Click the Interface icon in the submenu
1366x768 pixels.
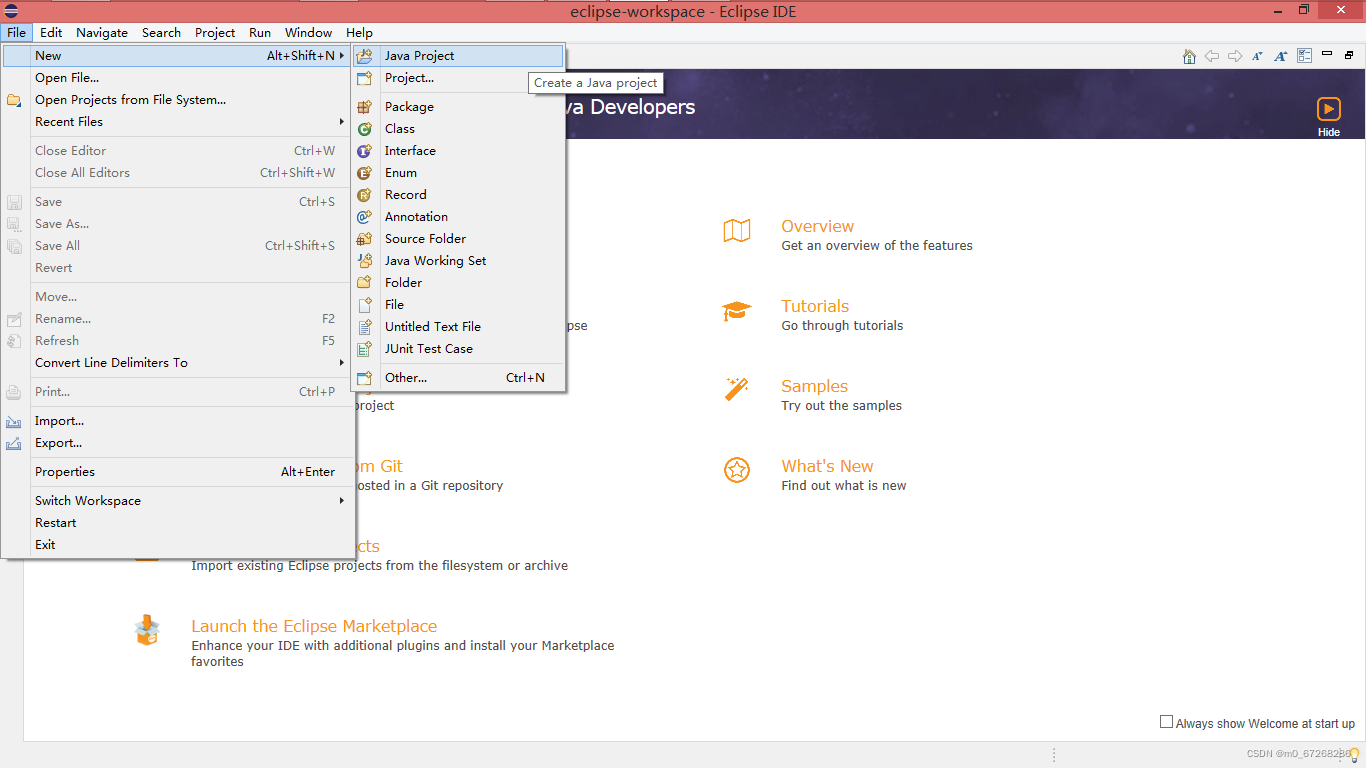[365, 151]
